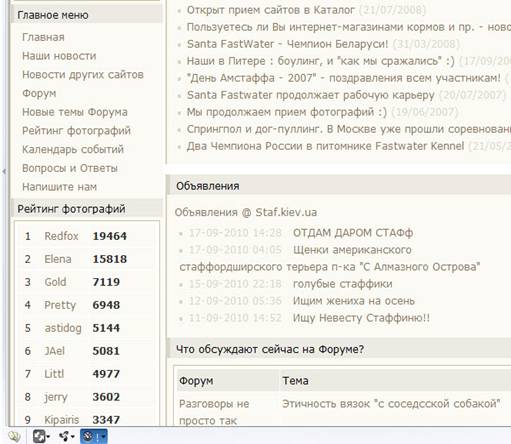Screen dimensions: 511x444
Task: Open Вопросы и Ответы menu item
Action: coord(70,168)
